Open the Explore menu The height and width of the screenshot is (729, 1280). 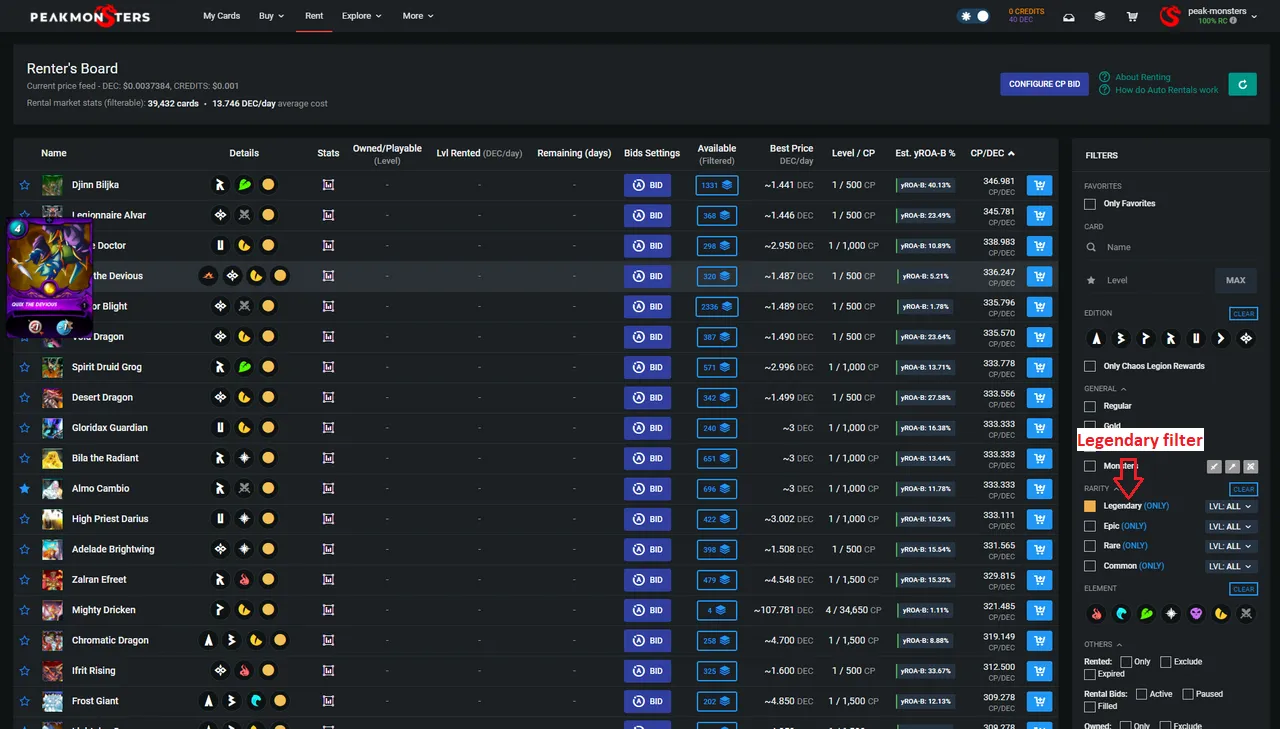[x=361, y=16]
